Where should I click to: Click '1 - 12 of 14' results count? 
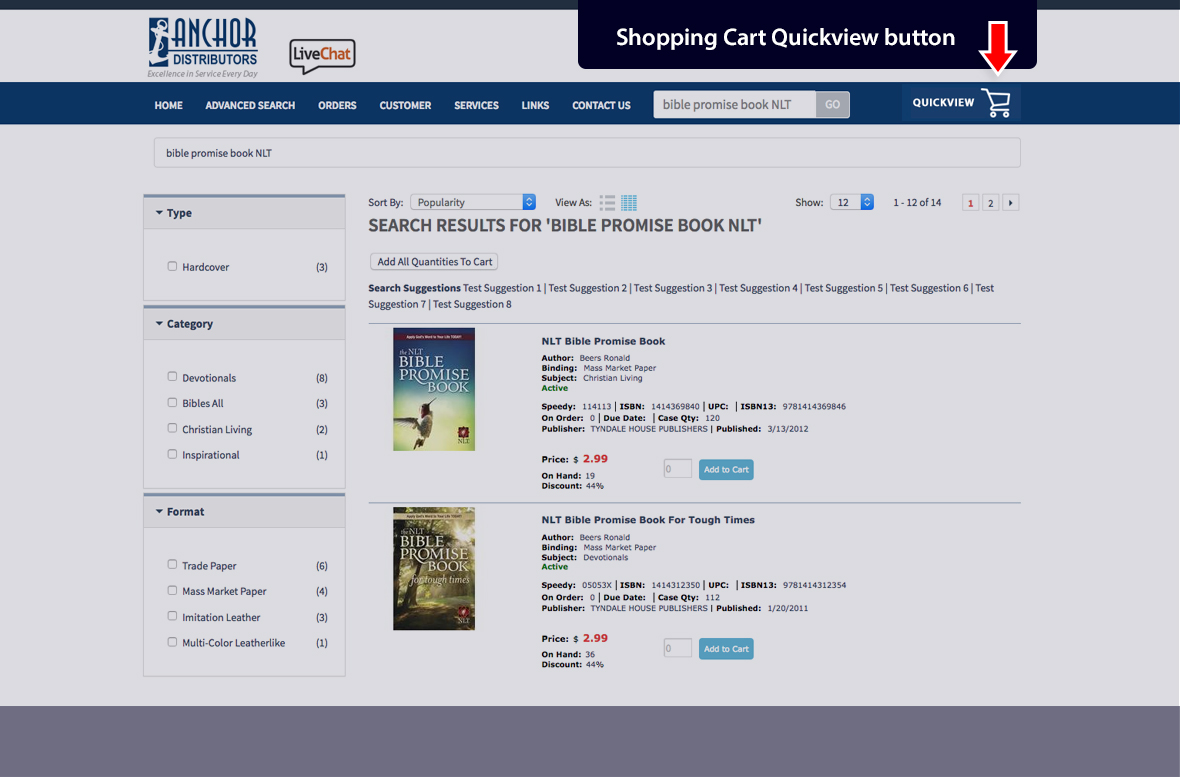tap(917, 203)
